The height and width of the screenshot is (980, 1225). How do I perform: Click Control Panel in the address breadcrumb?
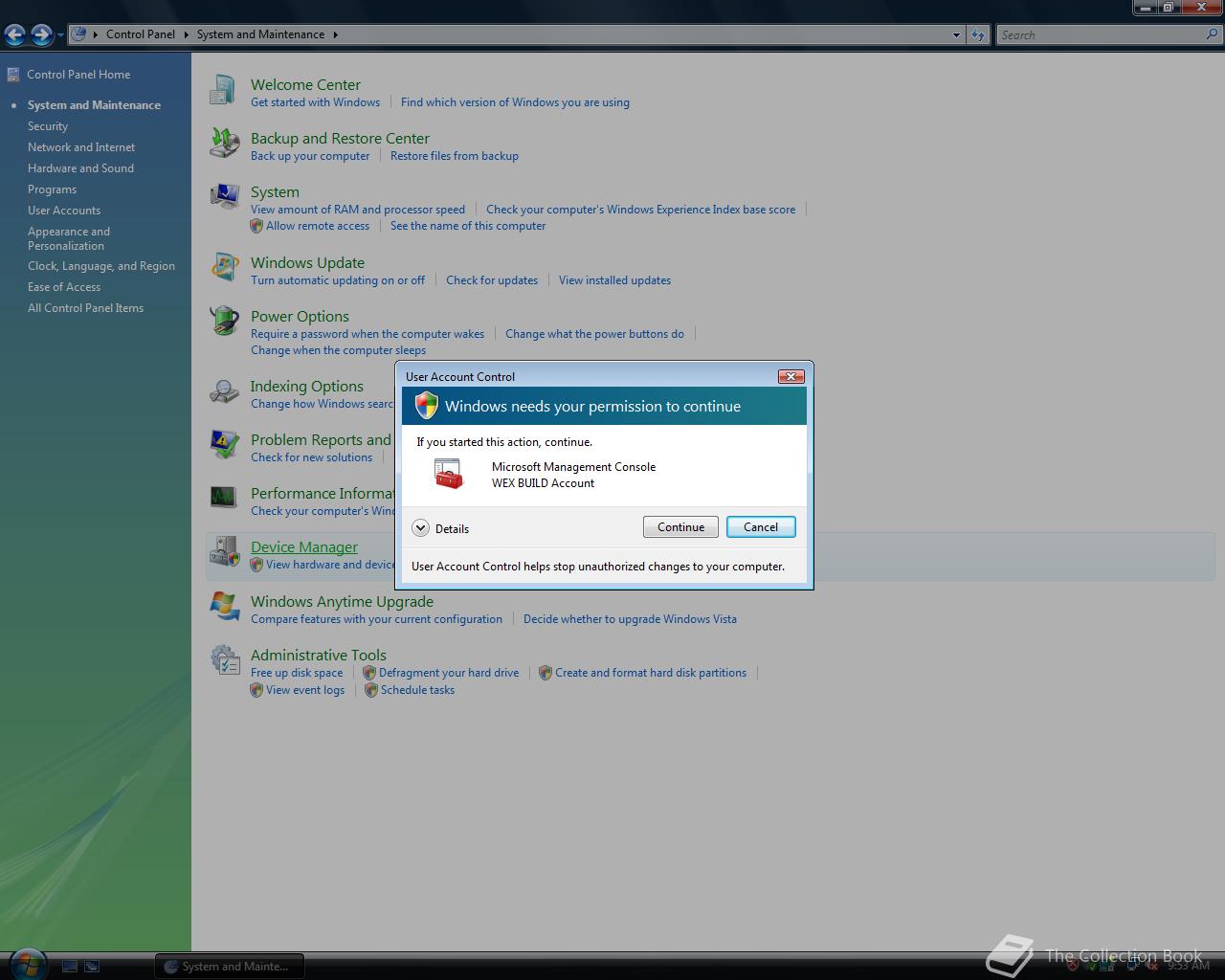(141, 34)
